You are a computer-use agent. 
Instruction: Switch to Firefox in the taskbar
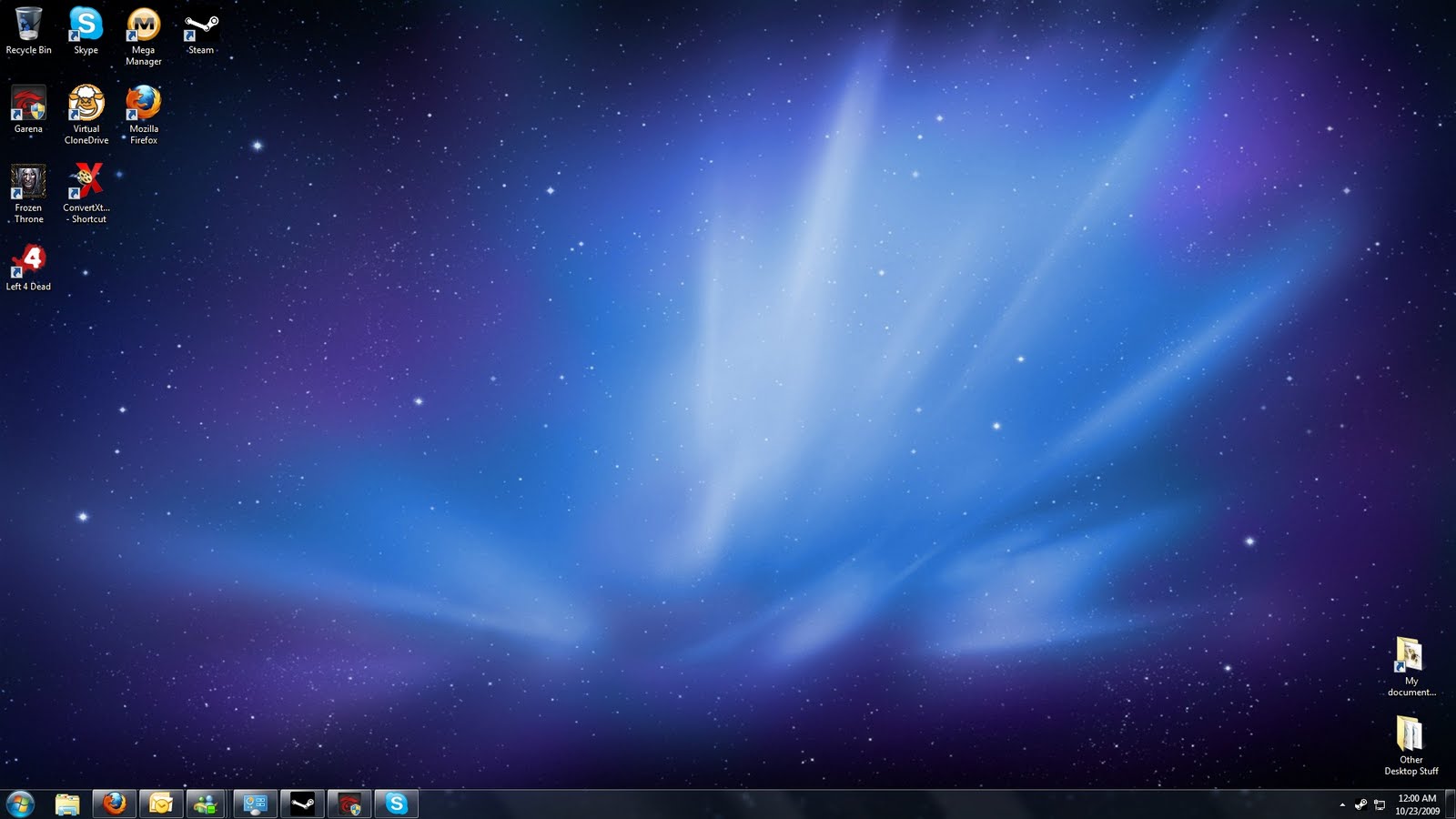click(x=115, y=804)
